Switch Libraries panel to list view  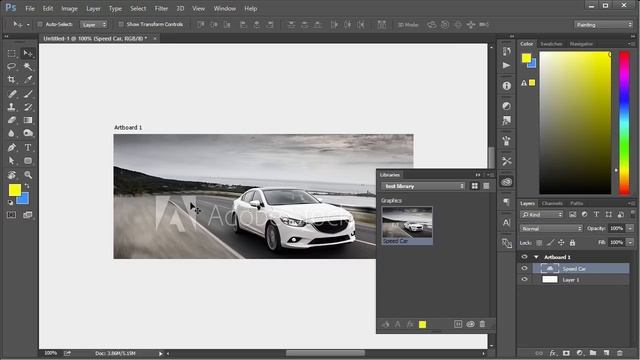click(486, 186)
